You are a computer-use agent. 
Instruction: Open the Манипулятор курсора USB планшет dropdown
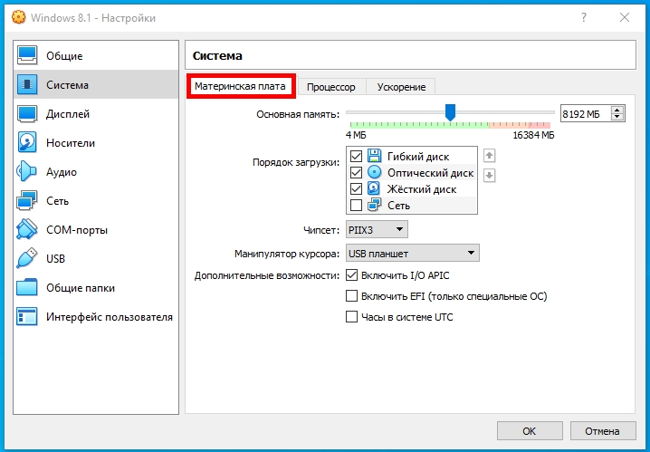[x=412, y=253]
